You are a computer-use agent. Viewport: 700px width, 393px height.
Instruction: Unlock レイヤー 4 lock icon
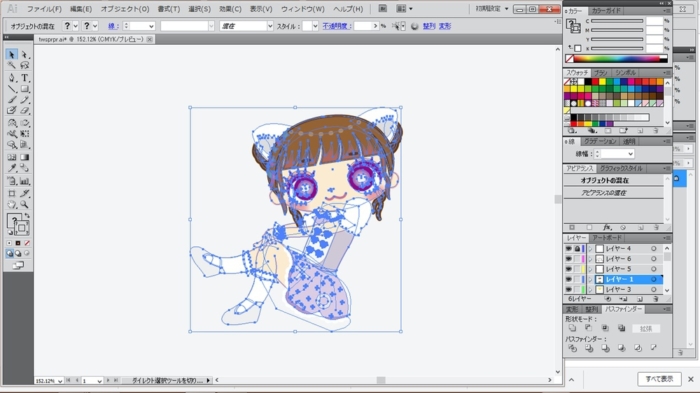[x=577, y=249]
